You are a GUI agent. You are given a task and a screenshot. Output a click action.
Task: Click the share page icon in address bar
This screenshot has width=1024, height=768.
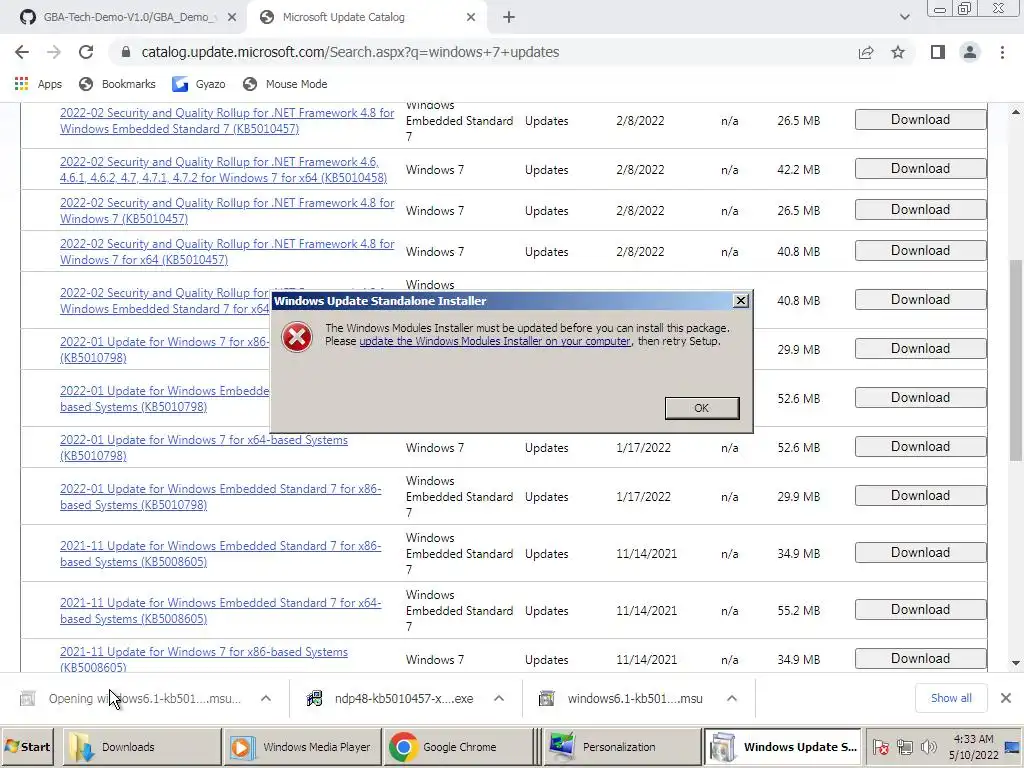point(866,52)
